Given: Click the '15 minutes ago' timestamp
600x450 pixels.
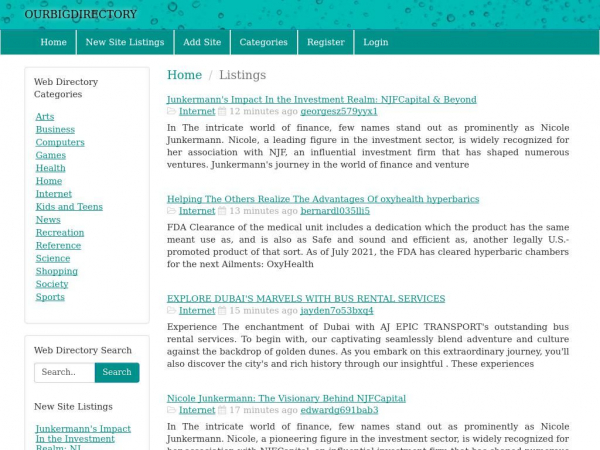Looking at the screenshot, I should point(263,310).
